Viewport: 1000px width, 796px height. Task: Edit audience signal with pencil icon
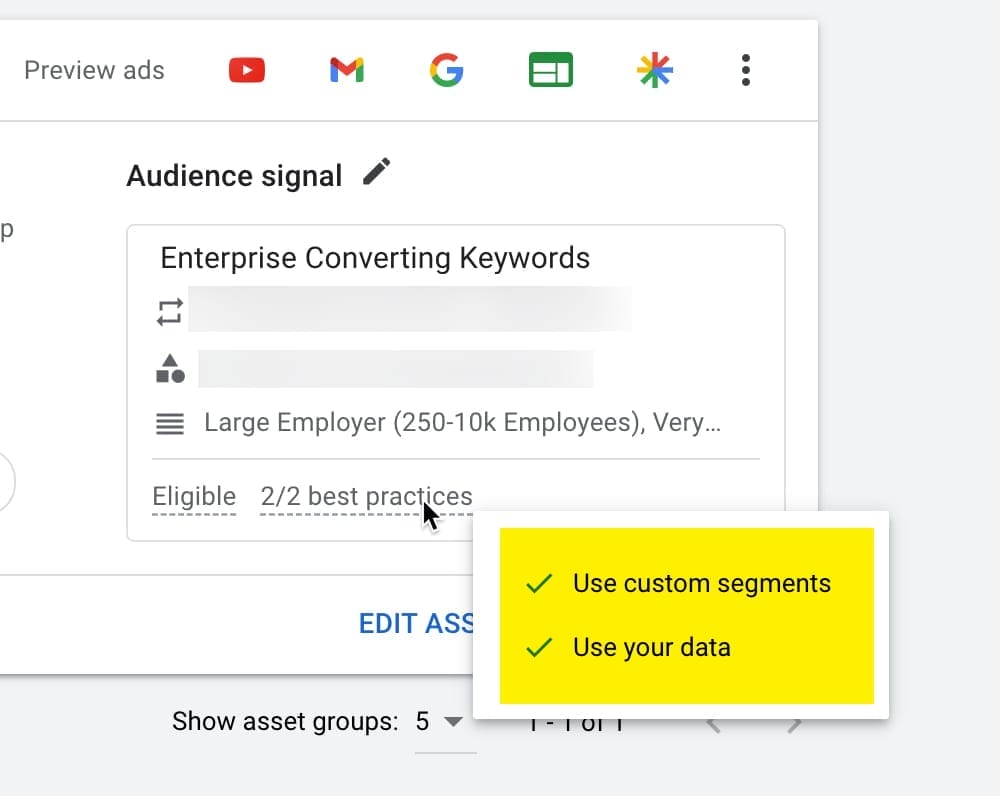coord(376,173)
